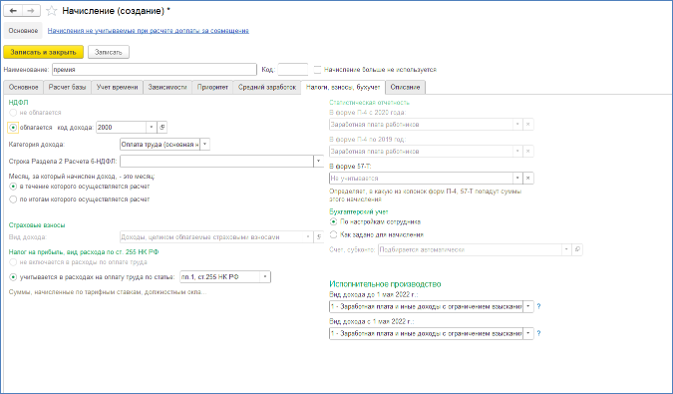Focus the код дохода 2000 field

(121, 127)
